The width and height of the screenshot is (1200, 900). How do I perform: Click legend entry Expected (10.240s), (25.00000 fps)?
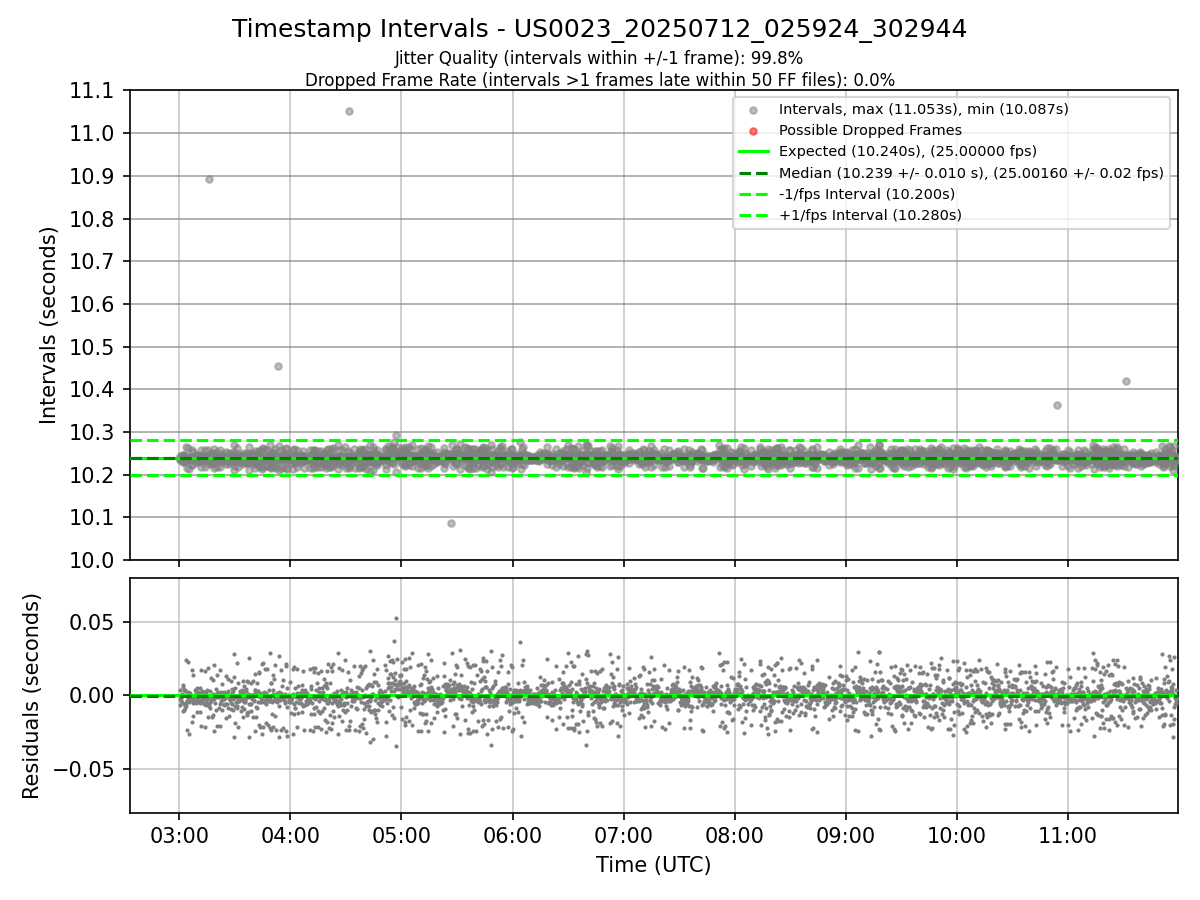[907, 151]
